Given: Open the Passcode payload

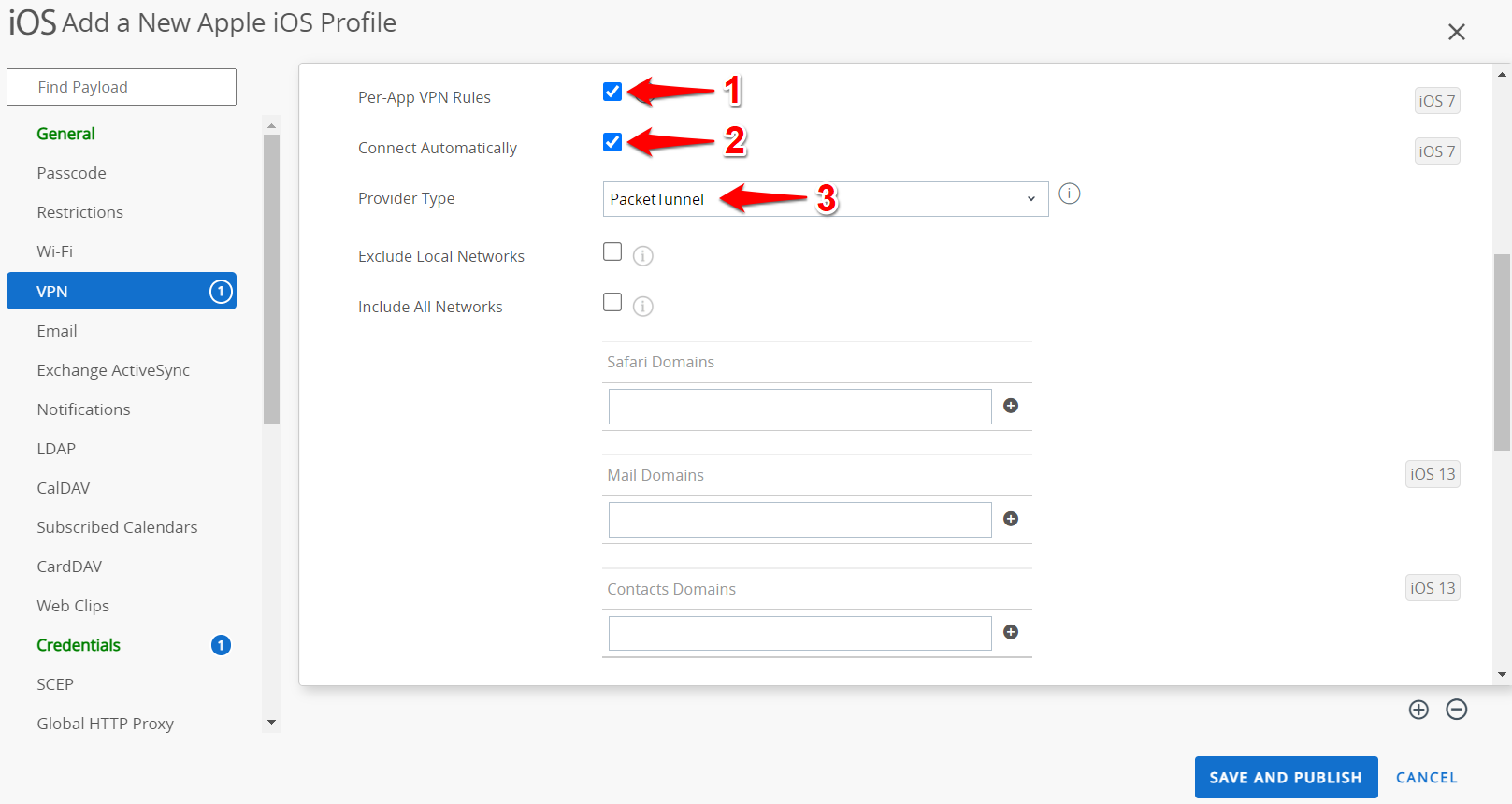Looking at the screenshot, I should pyautogui.click(x=71, y=173).
